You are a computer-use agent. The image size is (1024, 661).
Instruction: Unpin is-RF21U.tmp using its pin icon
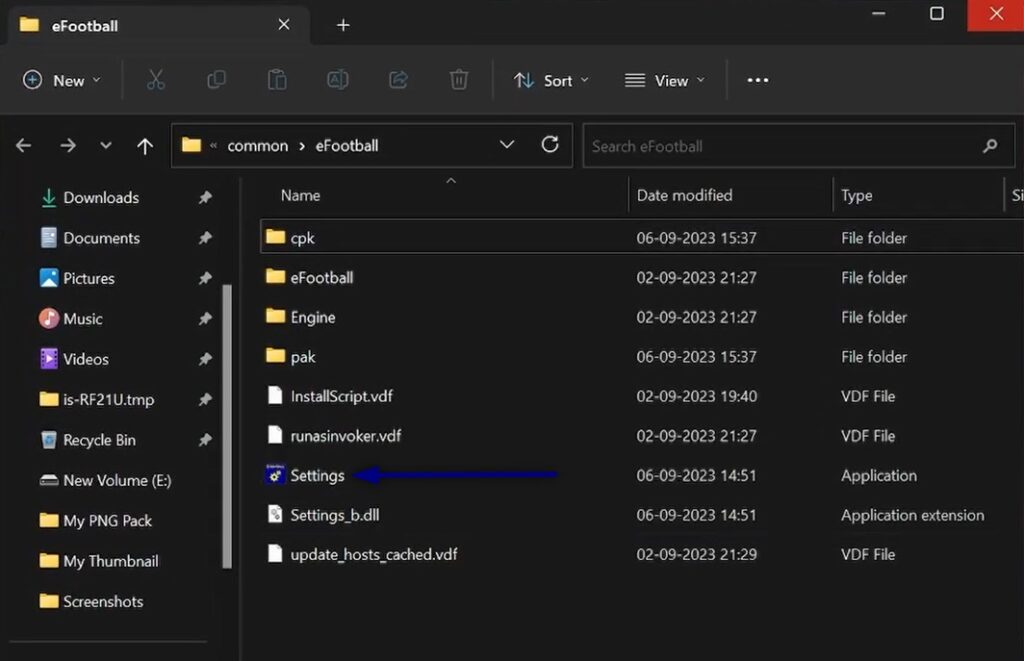click(205, 398)
